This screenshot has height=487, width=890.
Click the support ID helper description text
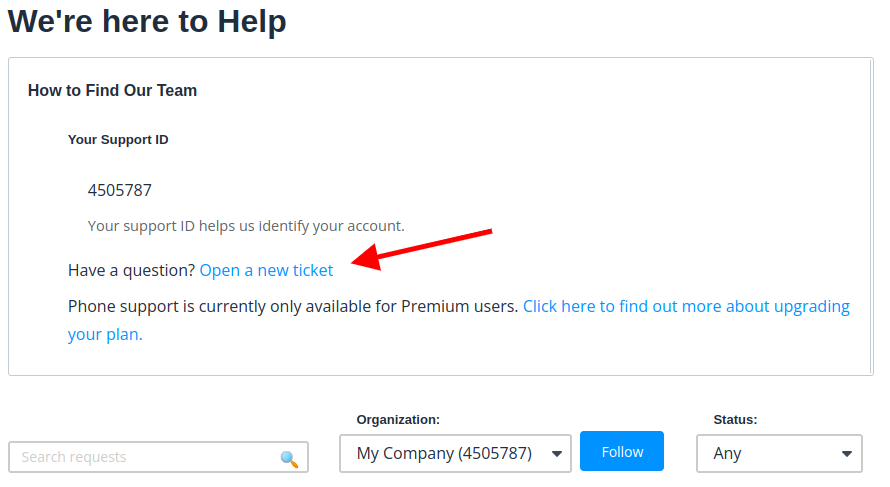pos(246,226)
